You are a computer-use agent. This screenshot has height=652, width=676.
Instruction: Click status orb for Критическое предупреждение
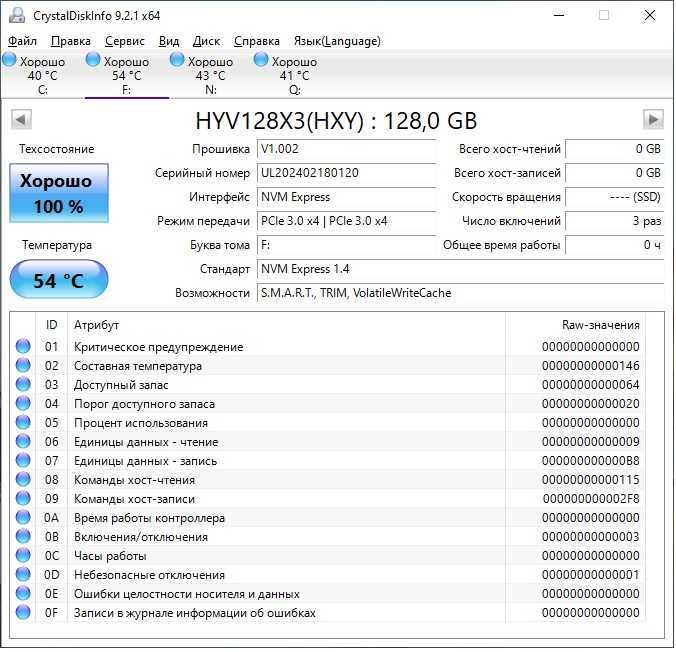pos(23,346)
